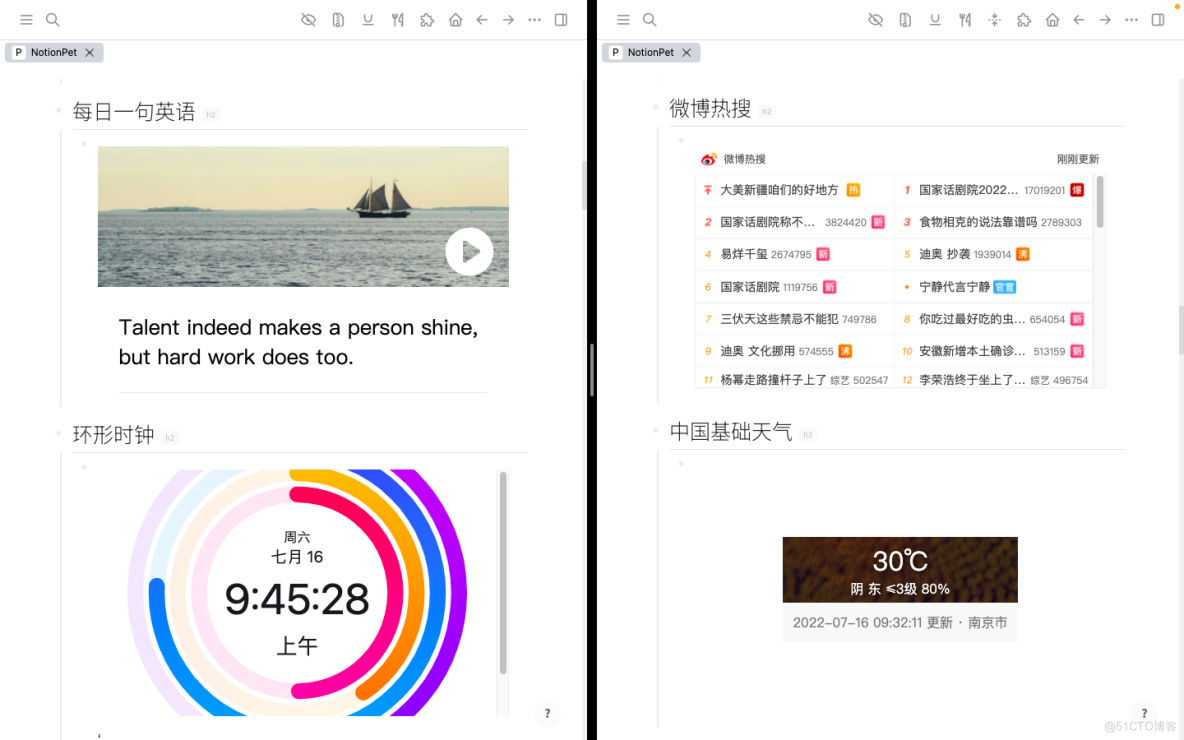This screenshot has height=740, width=1184.
Task: Collapse the 中国基础天气 heading block bullet
Action: click(x=657, y=431)
